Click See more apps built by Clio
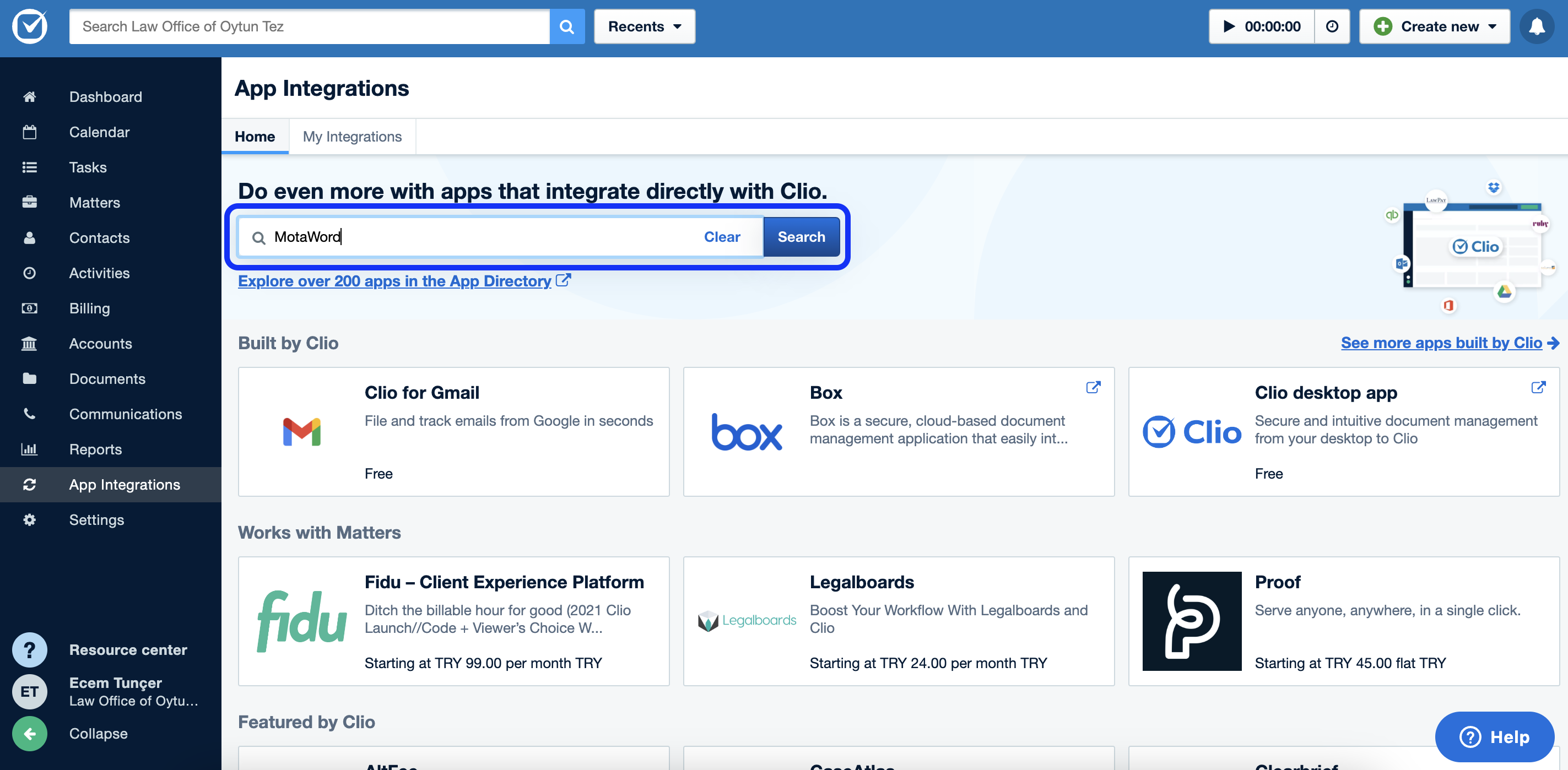 [1441, 343]
